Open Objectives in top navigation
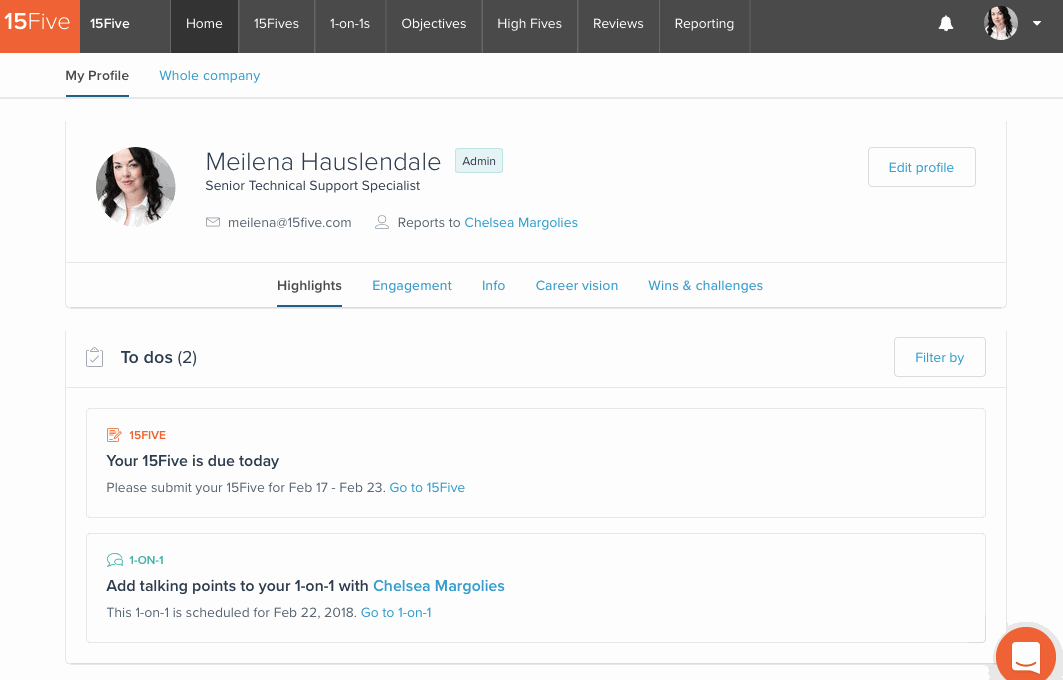 point(434,24)
